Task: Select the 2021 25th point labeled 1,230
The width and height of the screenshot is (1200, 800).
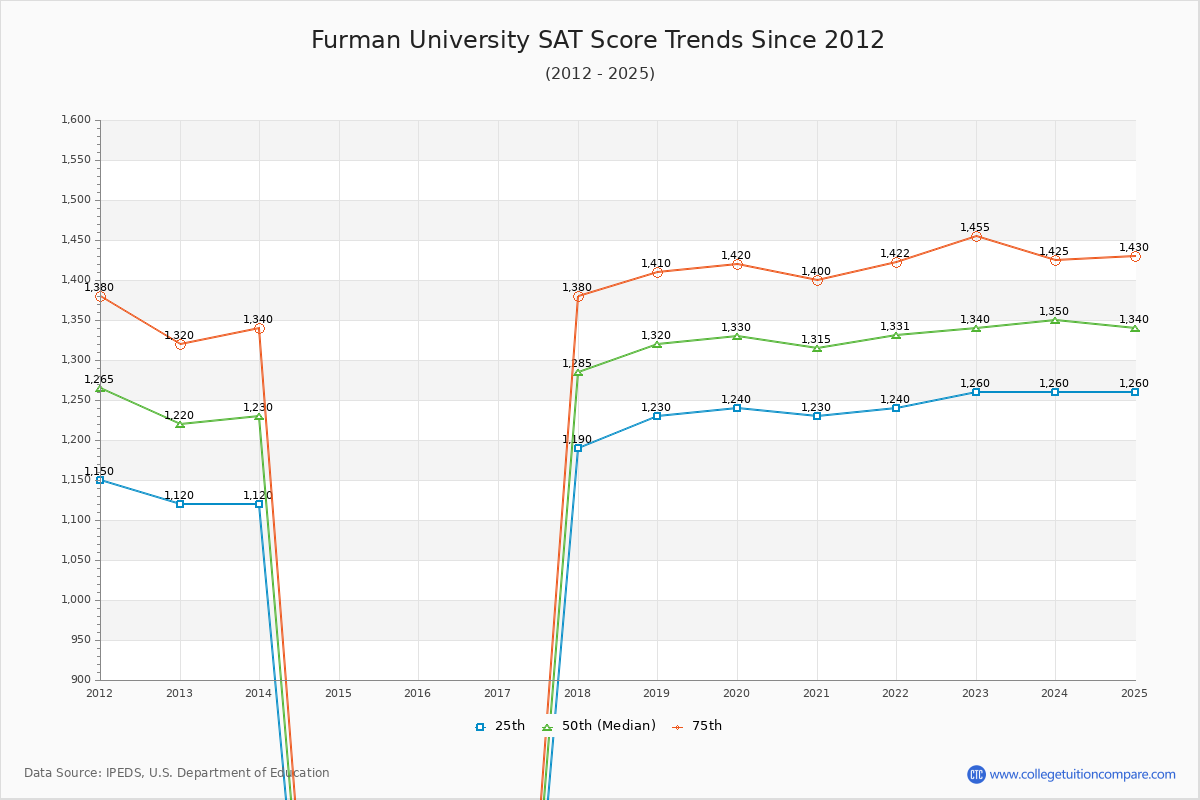Action: (x=817, y=416)
